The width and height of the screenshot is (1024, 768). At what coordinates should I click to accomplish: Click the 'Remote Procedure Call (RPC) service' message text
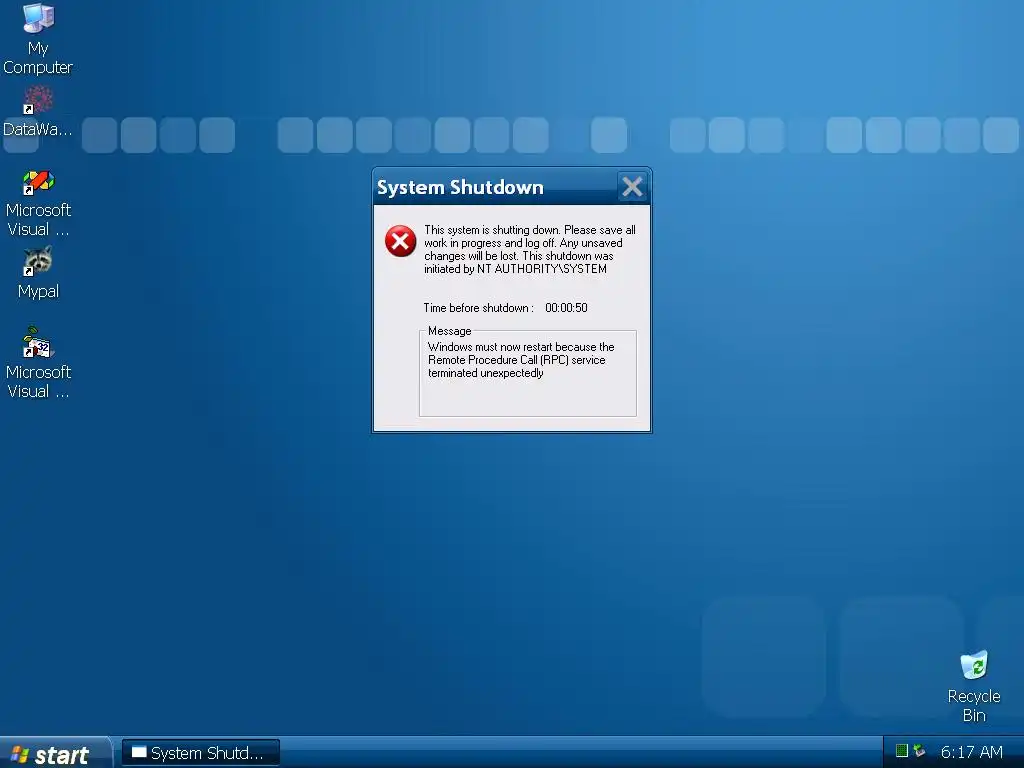tap(517, 360)
